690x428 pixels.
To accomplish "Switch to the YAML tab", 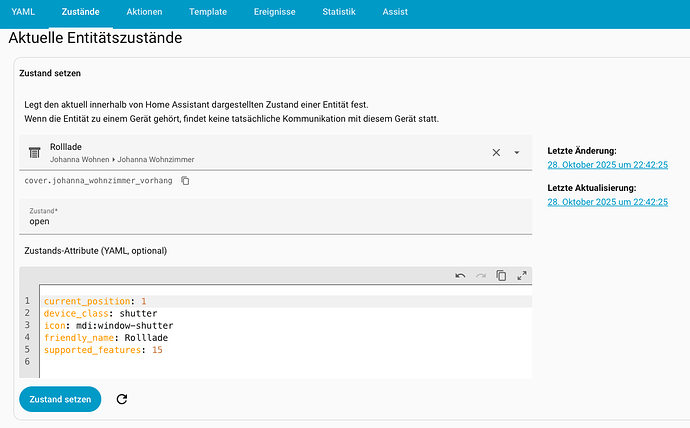I will pyautogui.click(x=23, y=12).
